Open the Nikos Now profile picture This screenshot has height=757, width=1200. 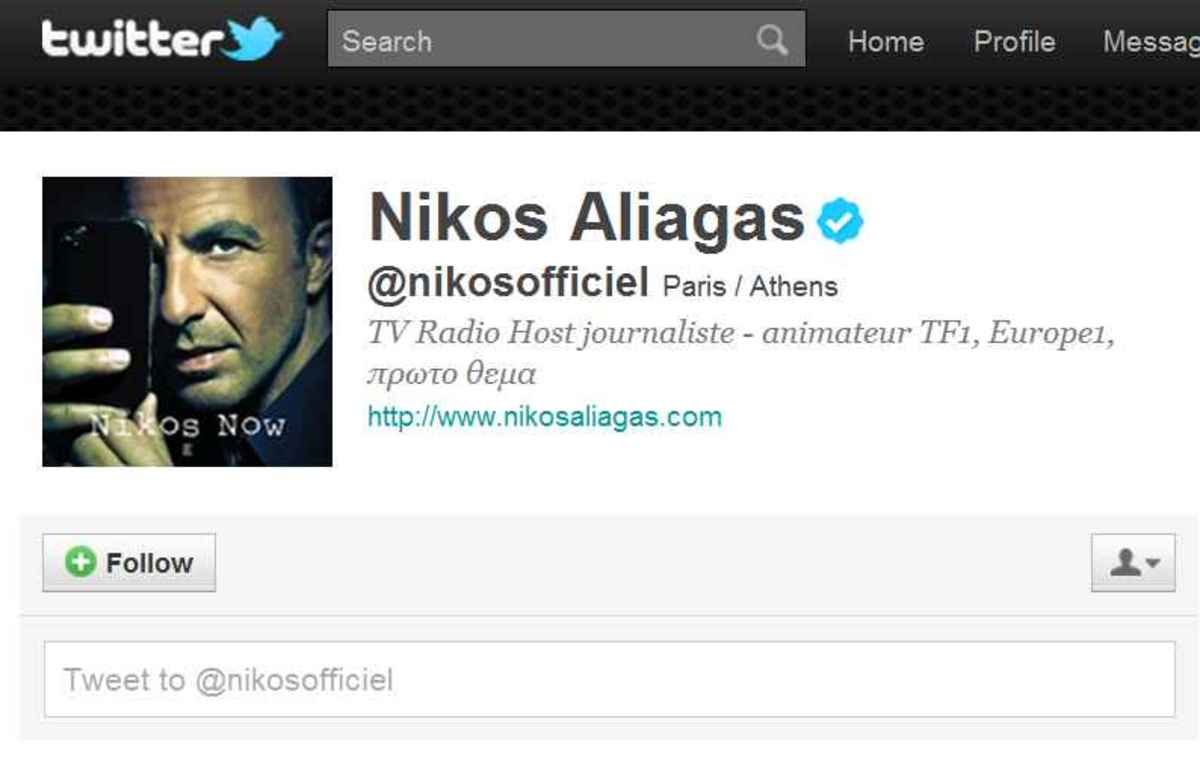[187, 321]
